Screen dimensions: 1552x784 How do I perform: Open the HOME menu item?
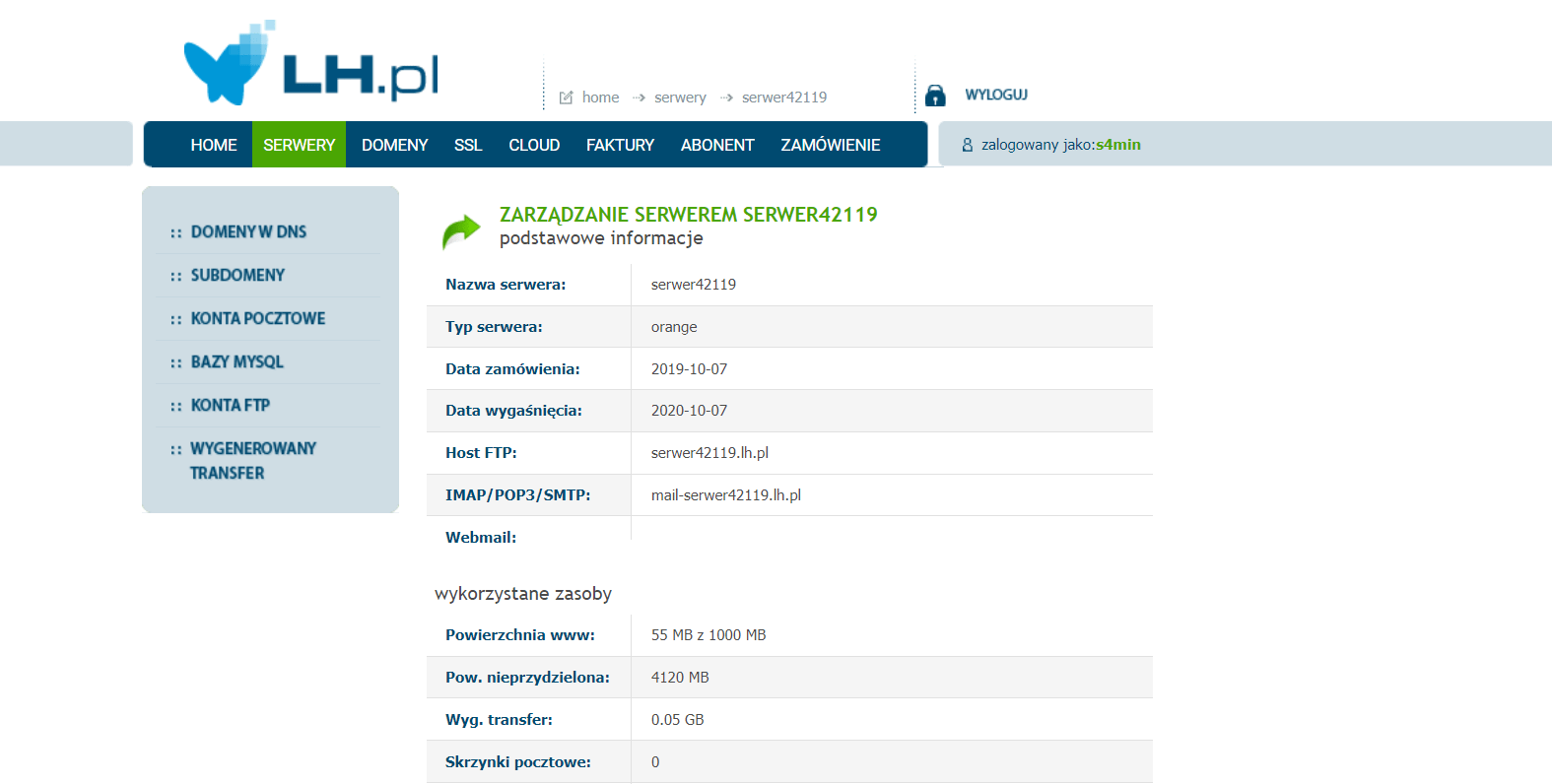click(214, 145)
